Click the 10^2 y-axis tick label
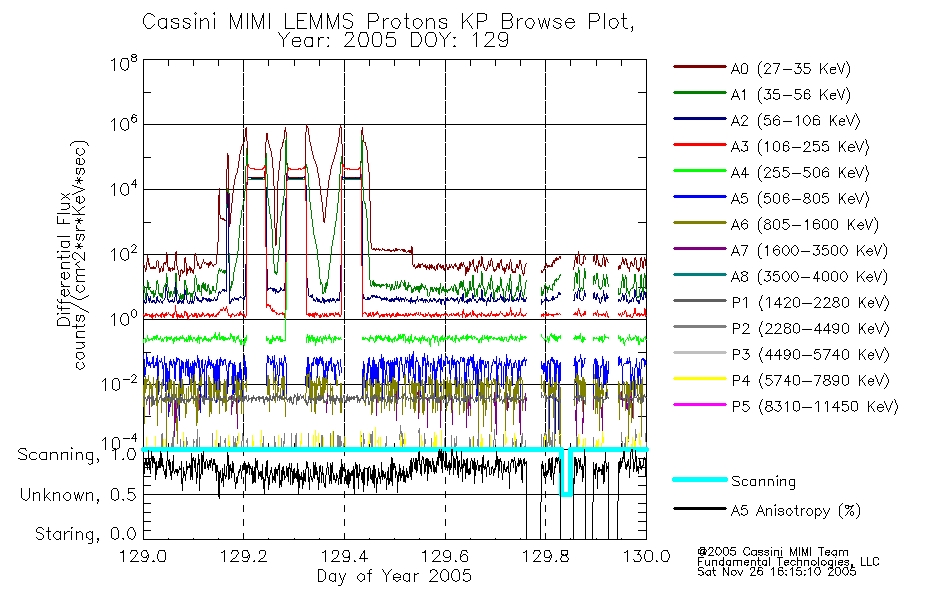Screen dimensions: 950x600 (124, 255)
